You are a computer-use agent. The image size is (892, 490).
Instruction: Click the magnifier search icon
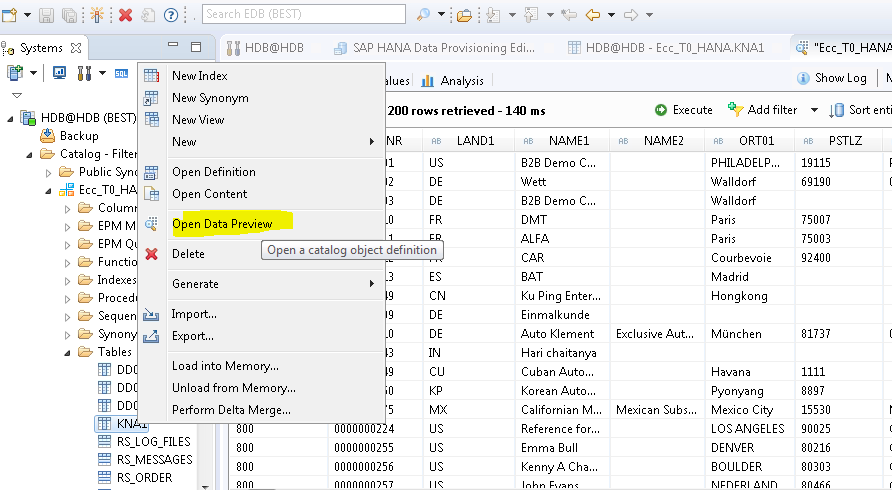tap(423, 15)
